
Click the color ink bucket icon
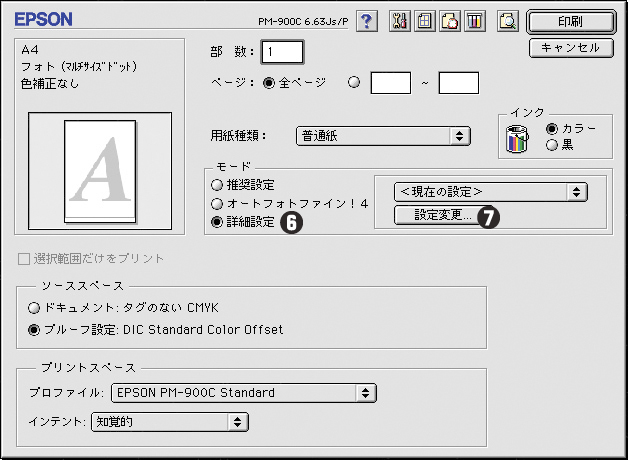tap(517, 139)
